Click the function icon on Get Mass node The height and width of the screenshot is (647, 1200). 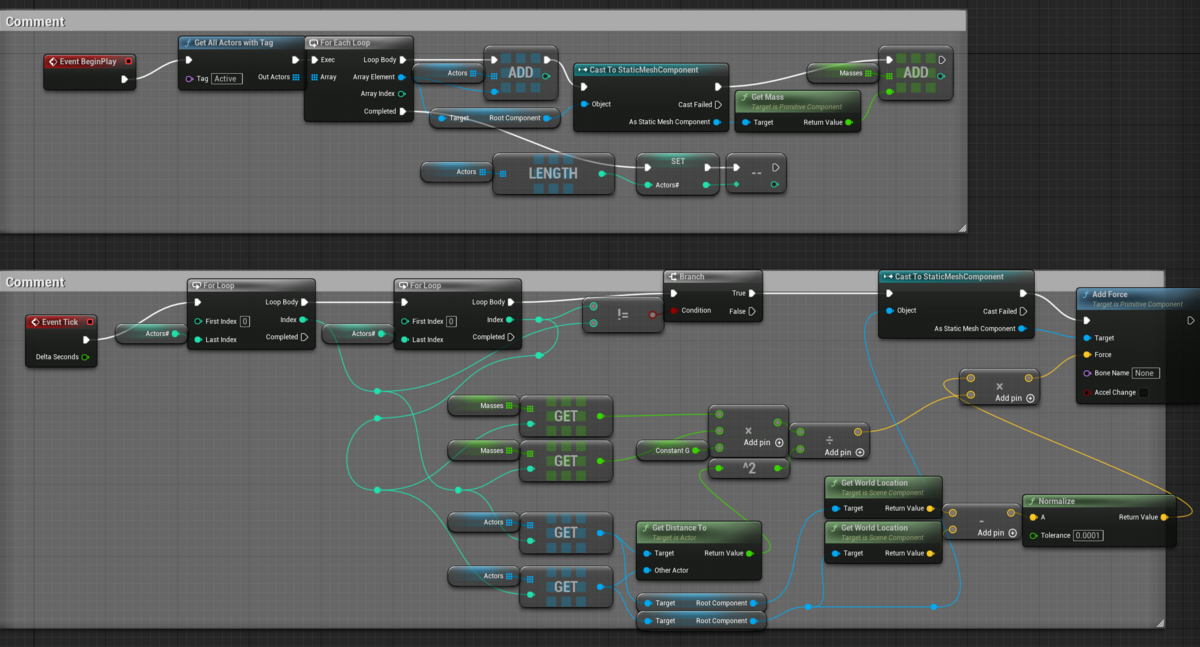pos(744,97)
